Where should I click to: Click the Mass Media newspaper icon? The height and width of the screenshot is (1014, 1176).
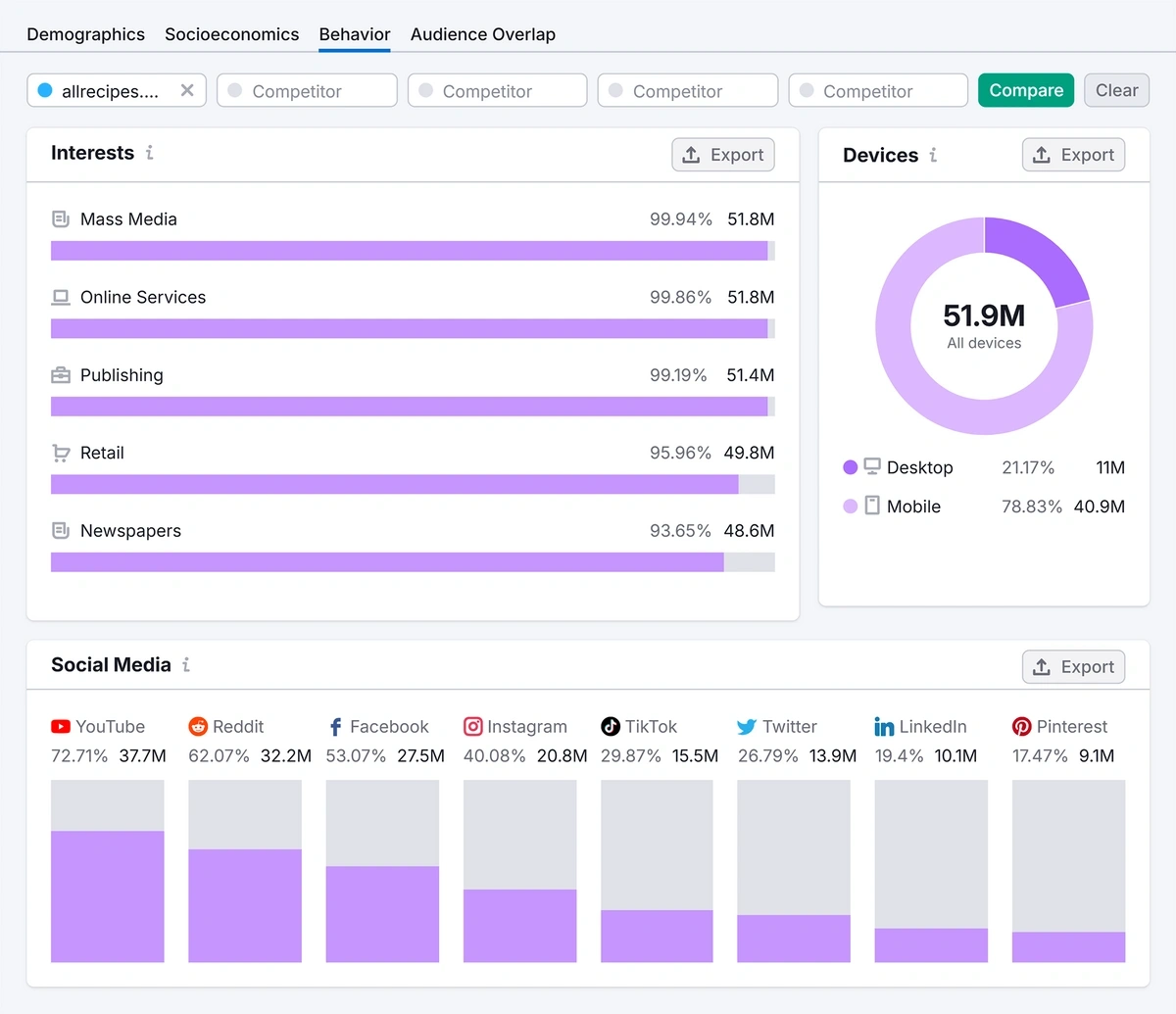click(61, 218)
